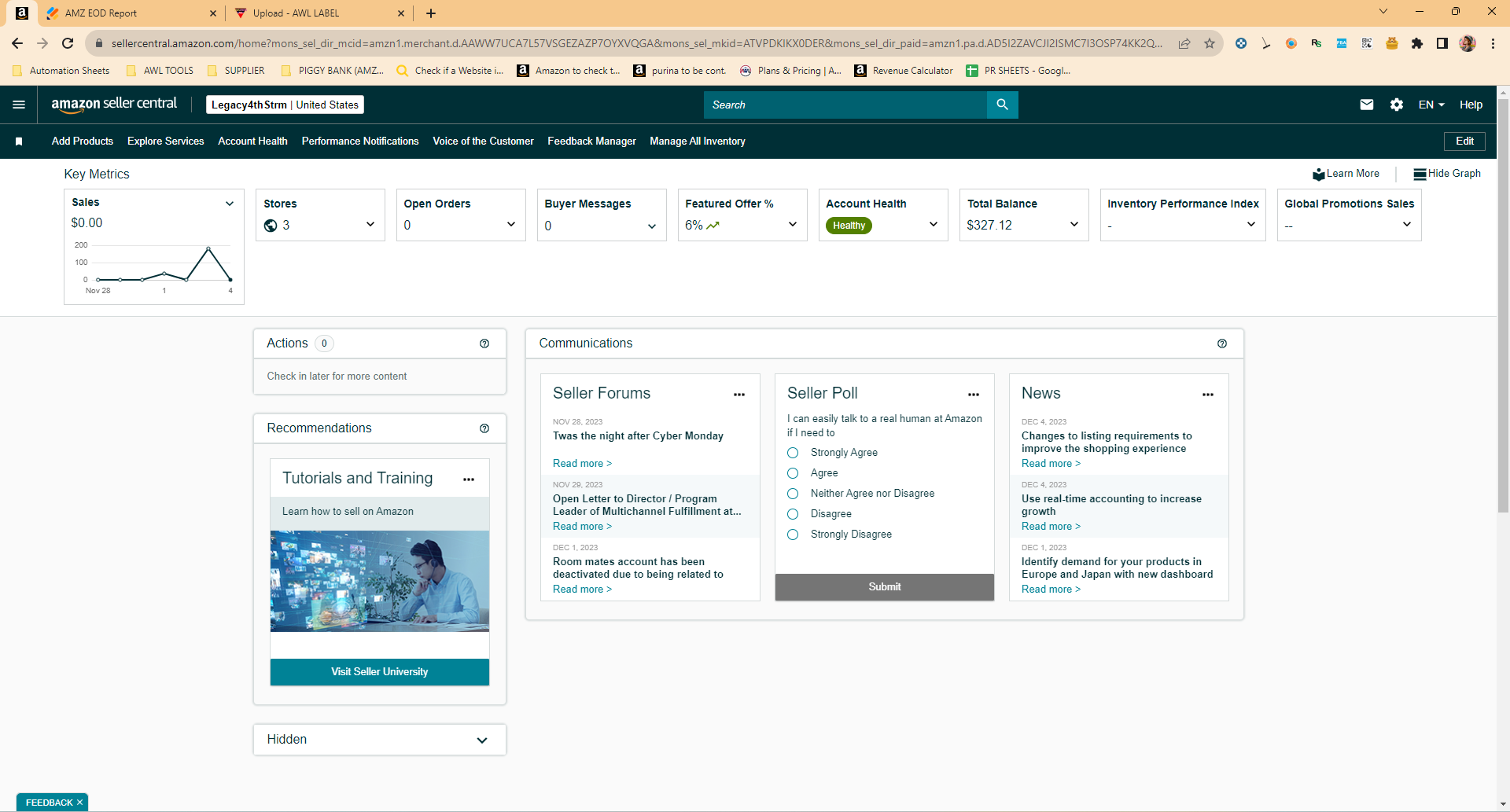Open Voice of the Customer

[x=484, y=141]
